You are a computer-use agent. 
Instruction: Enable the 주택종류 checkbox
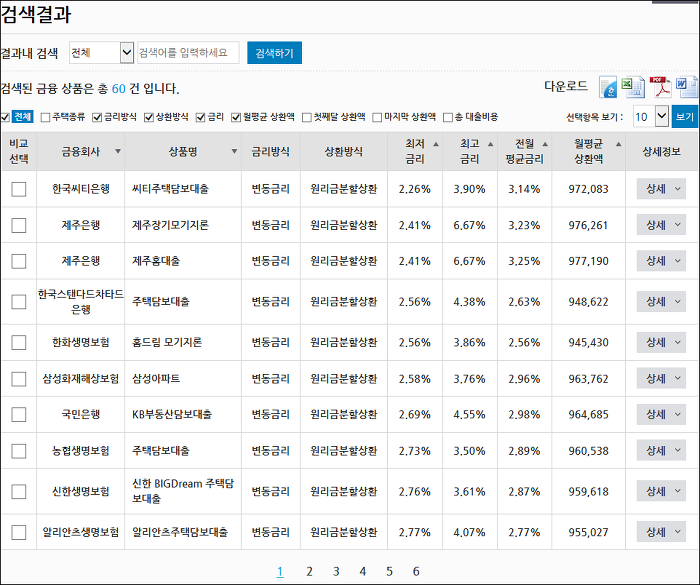point(45,117)
